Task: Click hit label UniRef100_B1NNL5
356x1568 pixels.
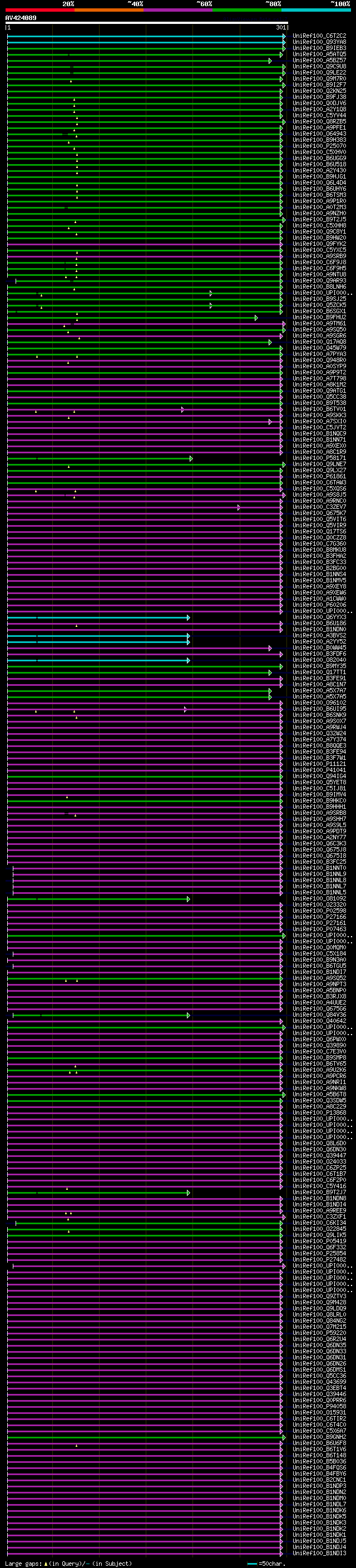Action: (319, 892)
